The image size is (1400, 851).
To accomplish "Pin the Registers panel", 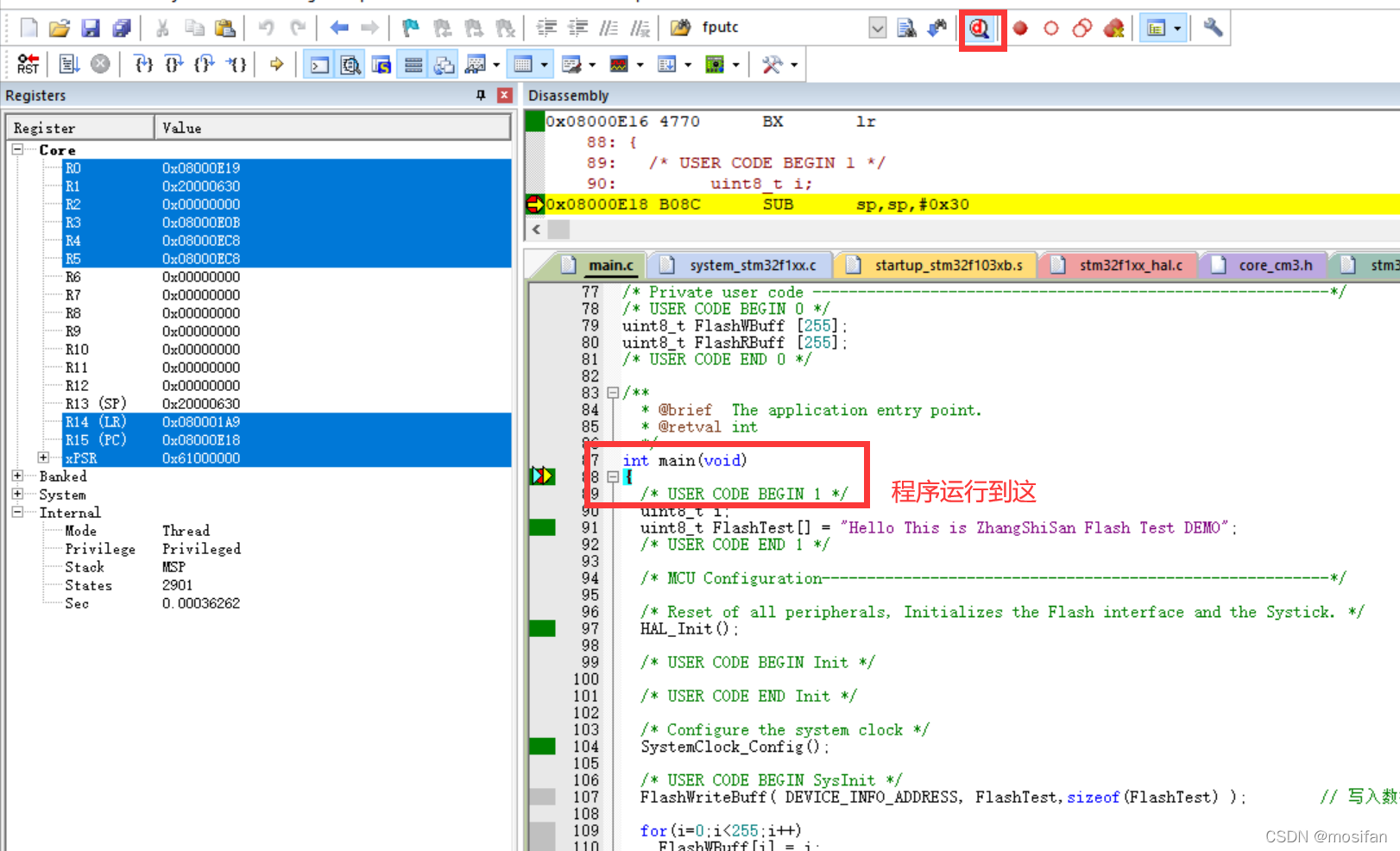I will [x=481, y=95].
